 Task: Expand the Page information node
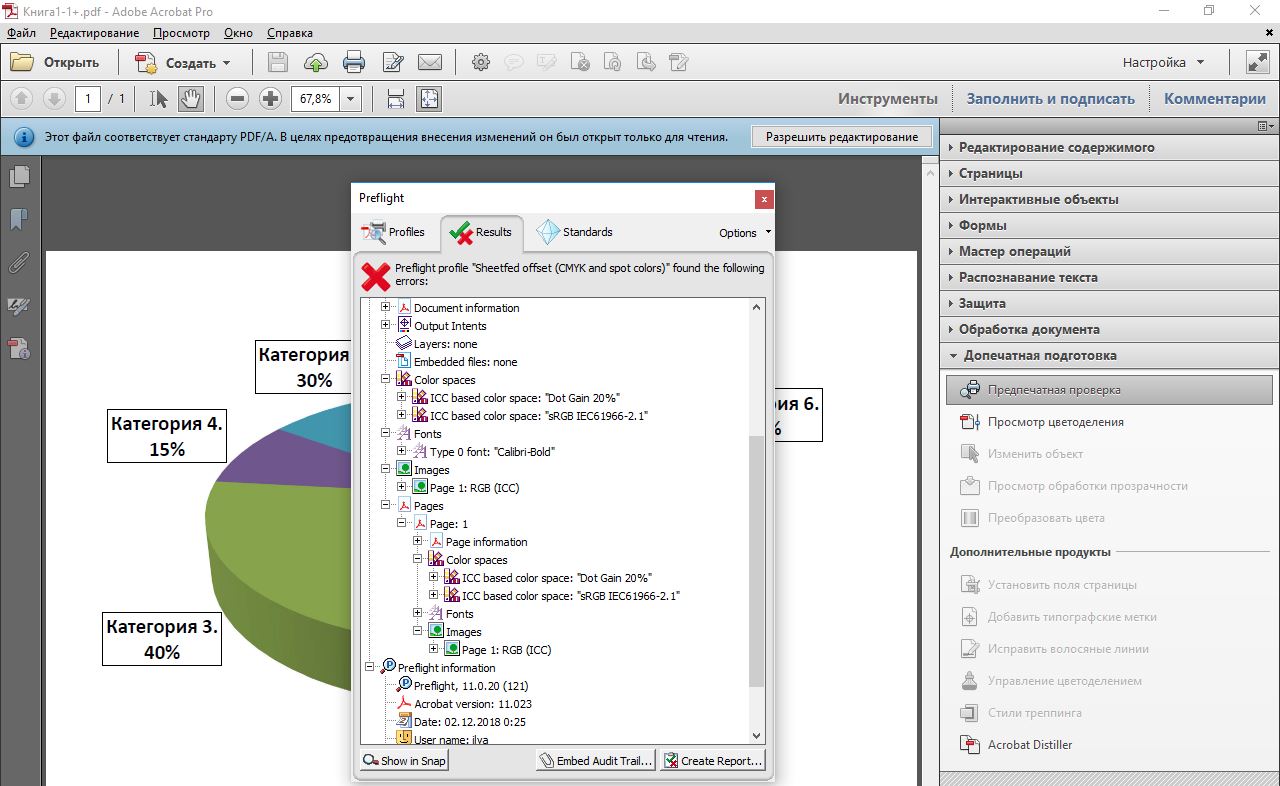click(x=418, y=542)
